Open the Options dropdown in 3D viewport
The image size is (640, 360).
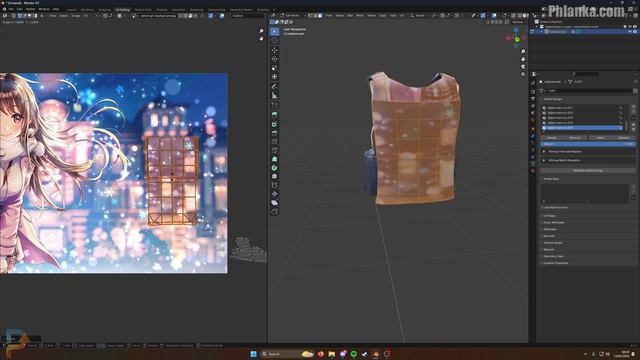tap(519, 22)
